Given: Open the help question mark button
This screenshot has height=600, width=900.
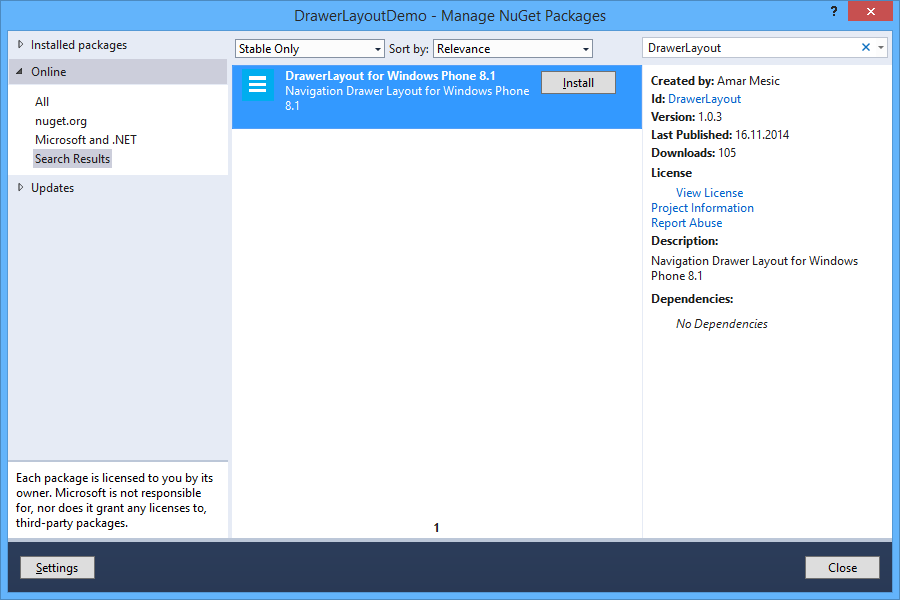Looking at the screenshot, I should click(833, 11).
